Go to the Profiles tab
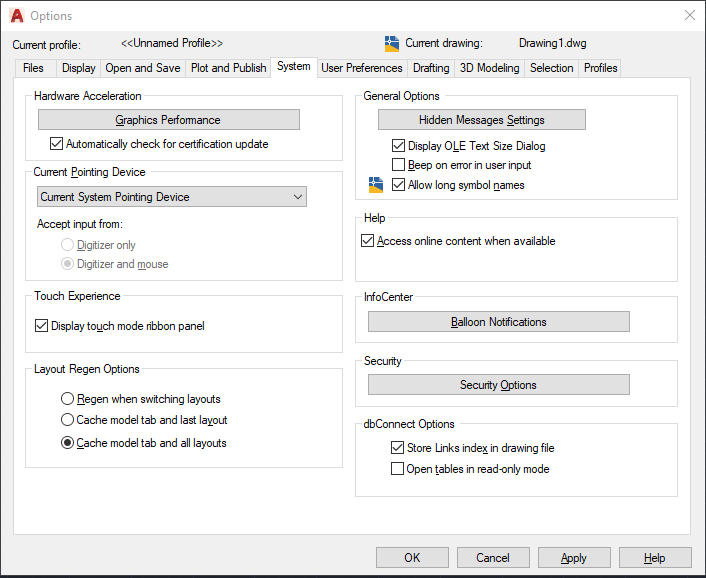The width and height of the screenshot is (706, 578). point(600,68)
